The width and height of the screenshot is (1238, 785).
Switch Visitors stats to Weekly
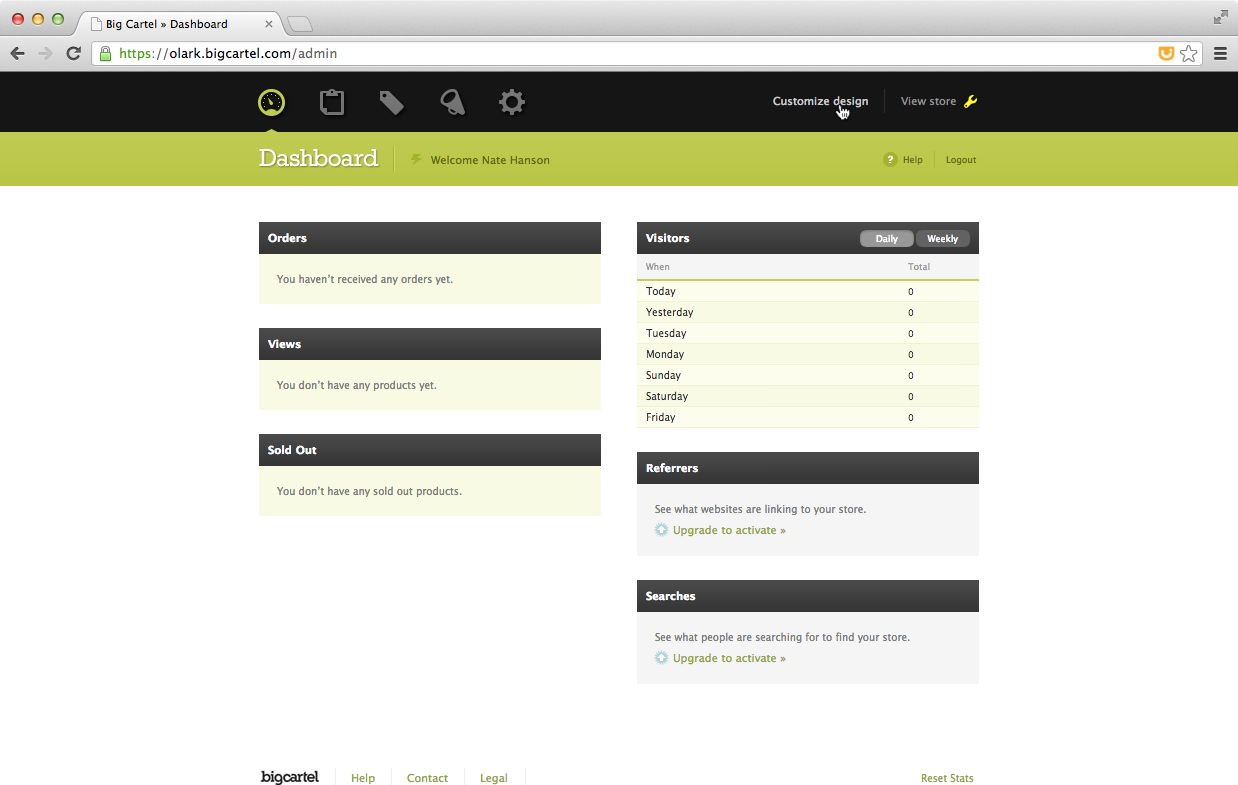click(x=941, y=238)
